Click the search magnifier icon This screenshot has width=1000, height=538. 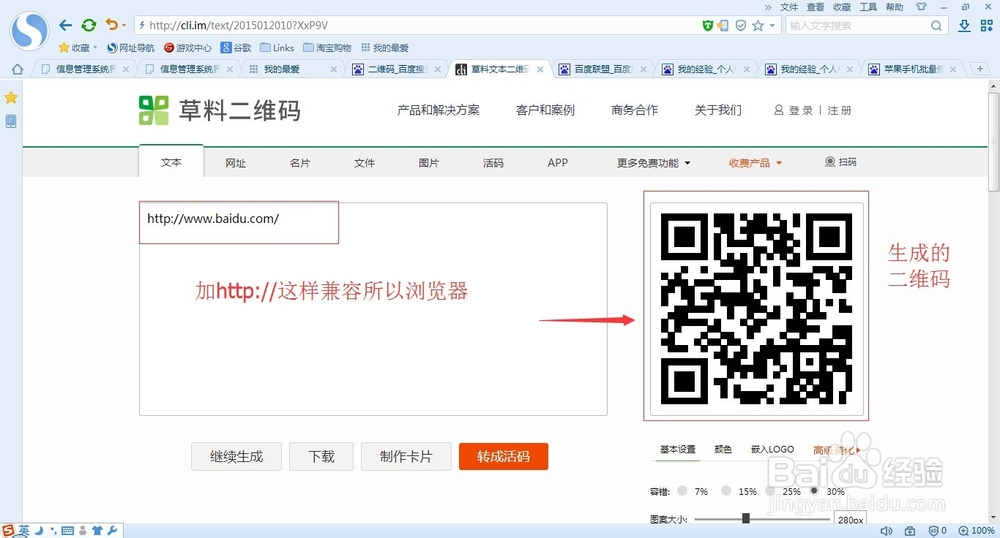click(x=936, y=25)
